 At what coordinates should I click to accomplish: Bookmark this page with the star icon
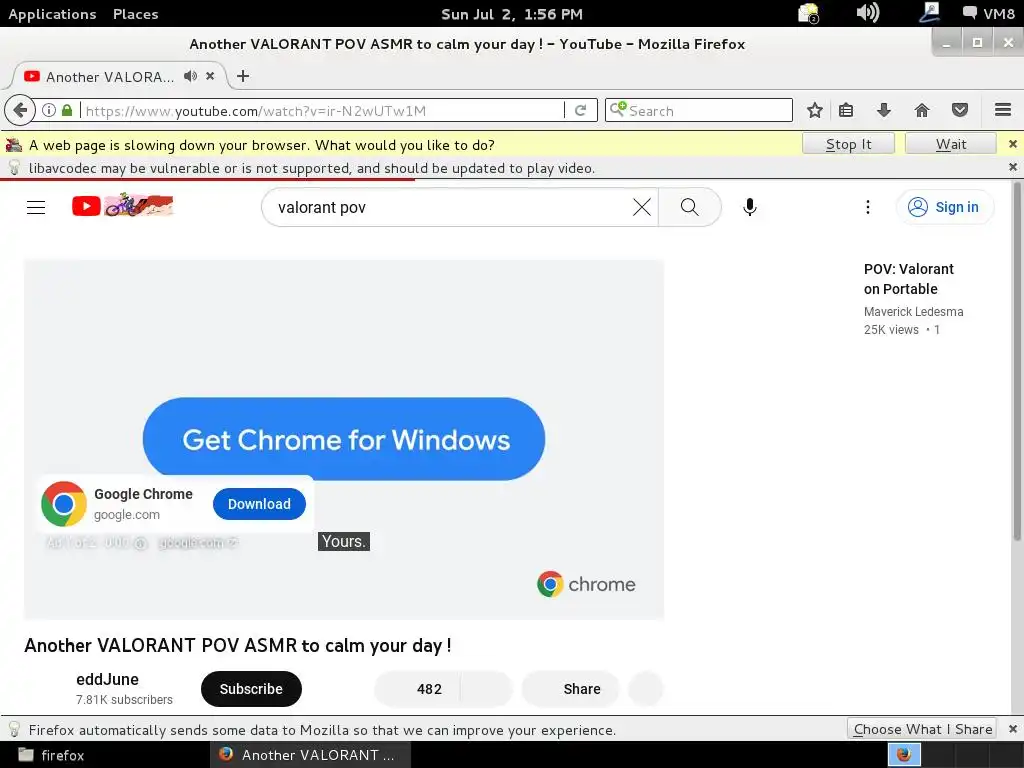coord(814,110)
